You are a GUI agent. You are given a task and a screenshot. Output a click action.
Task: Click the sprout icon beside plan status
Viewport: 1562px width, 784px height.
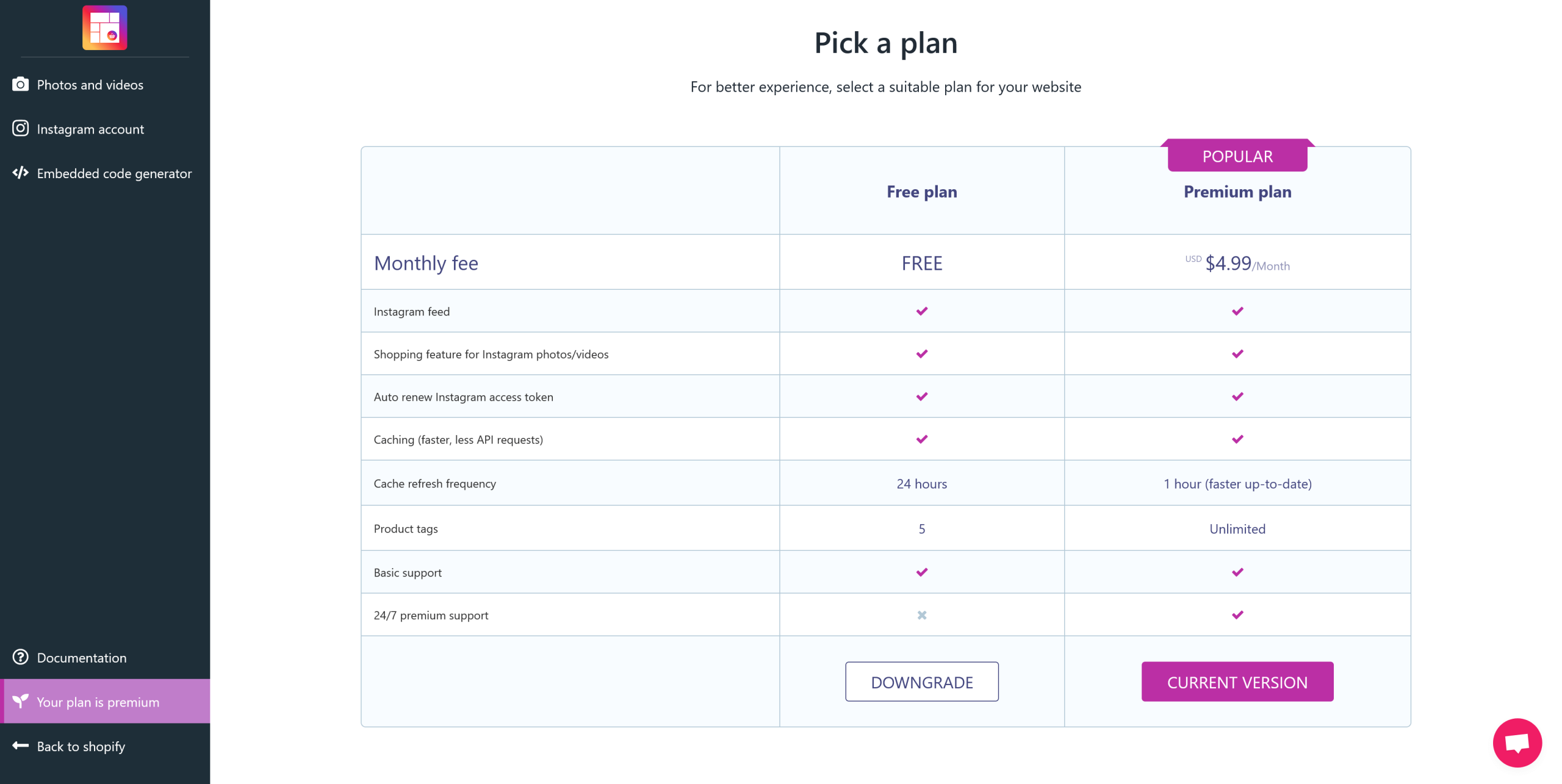point(20,701)
